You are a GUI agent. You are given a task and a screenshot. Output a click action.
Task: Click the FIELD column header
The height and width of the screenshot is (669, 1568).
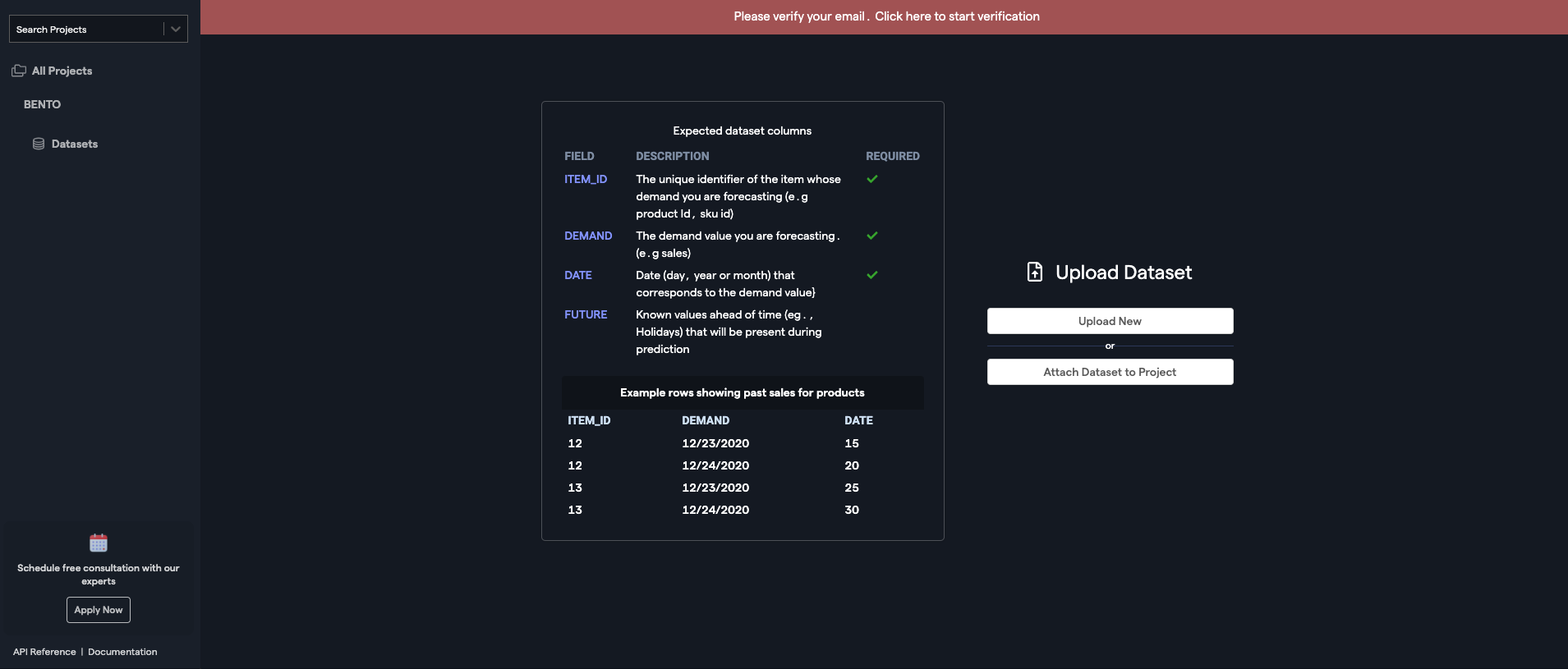pos(579,156)
